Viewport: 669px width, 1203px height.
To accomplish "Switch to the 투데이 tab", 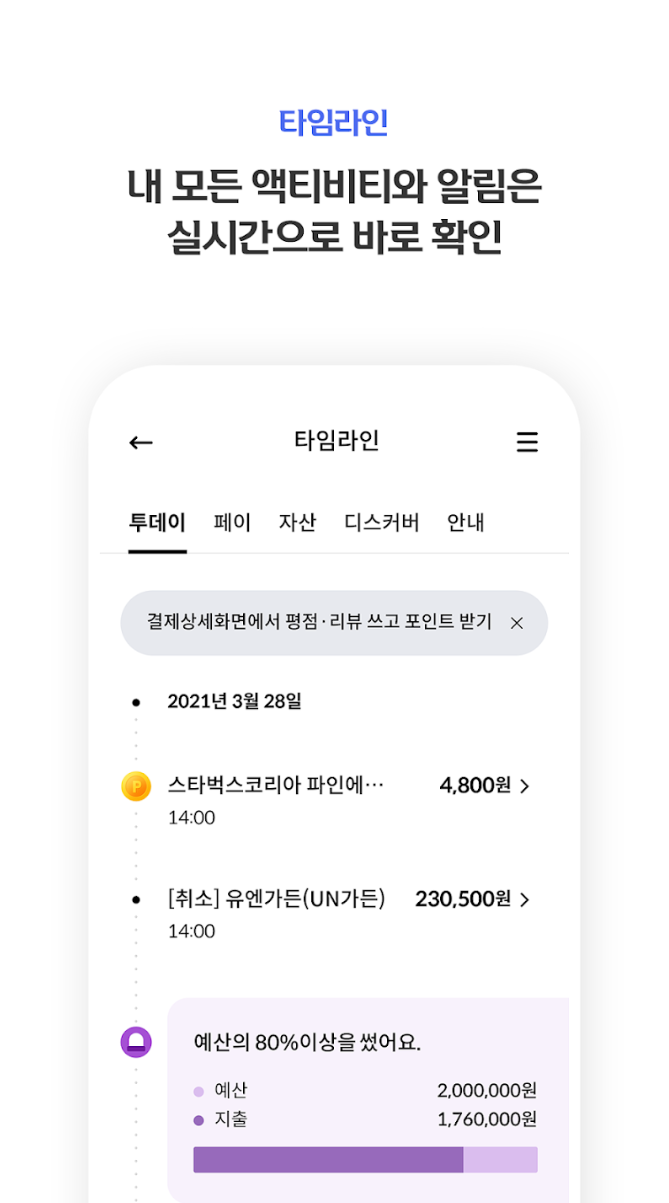I will pos(157,522).
